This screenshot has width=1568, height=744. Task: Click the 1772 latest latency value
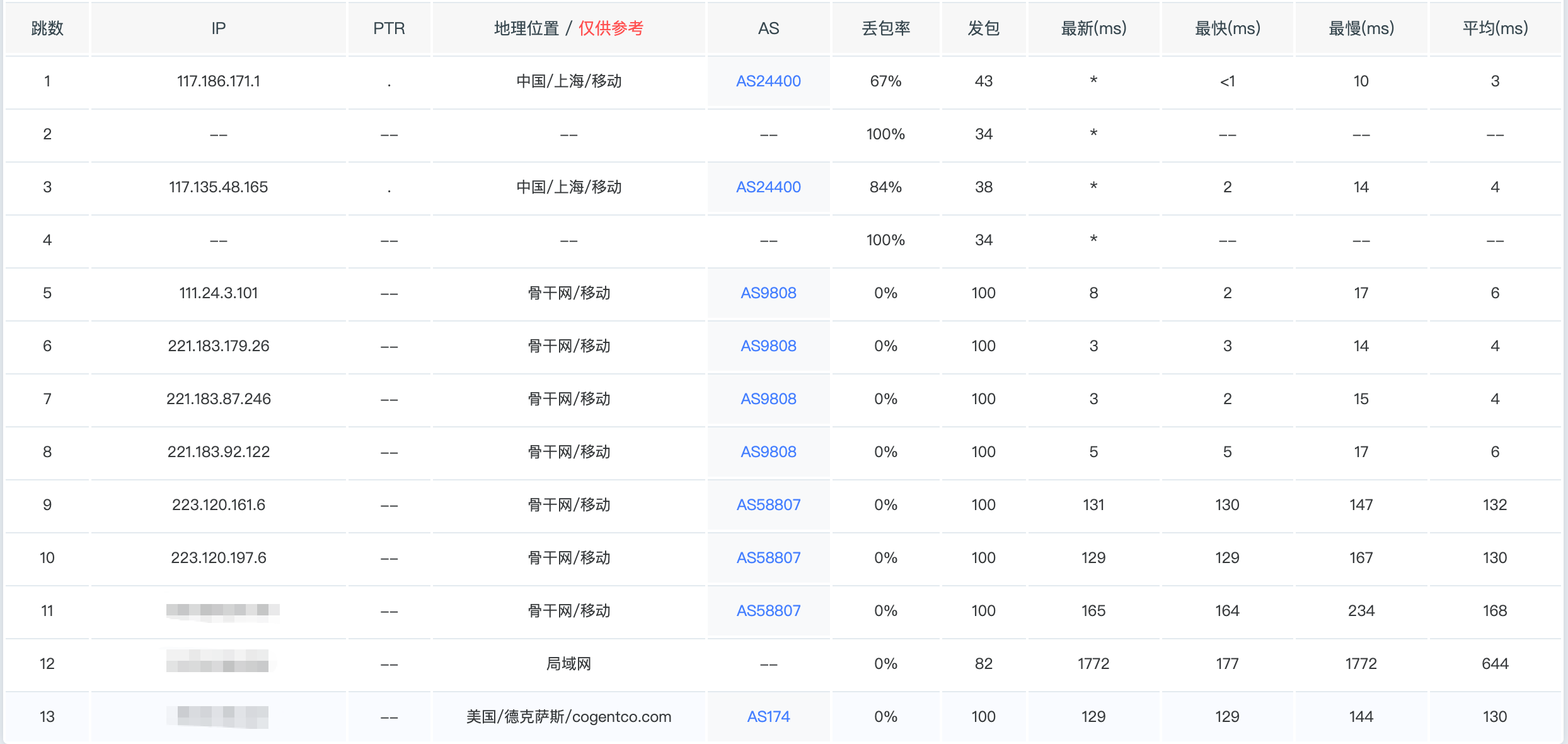pos(1093,664)
